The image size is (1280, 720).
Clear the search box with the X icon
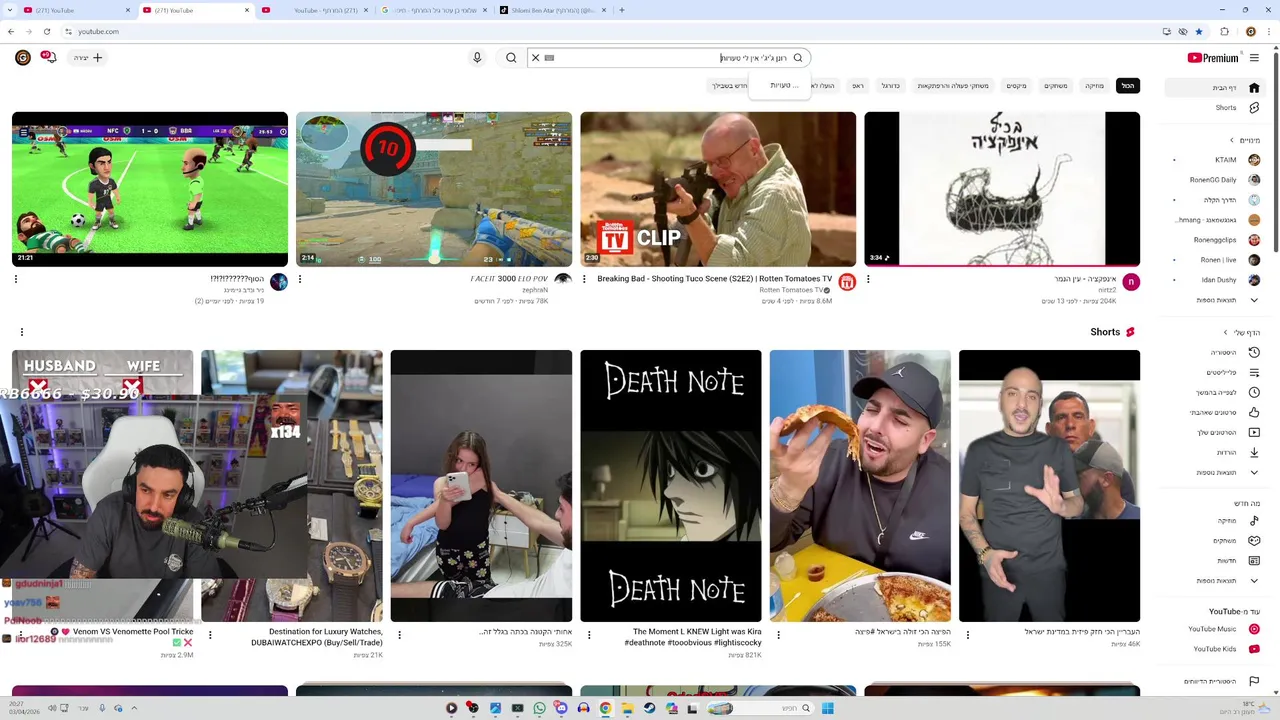click(535, 58)
